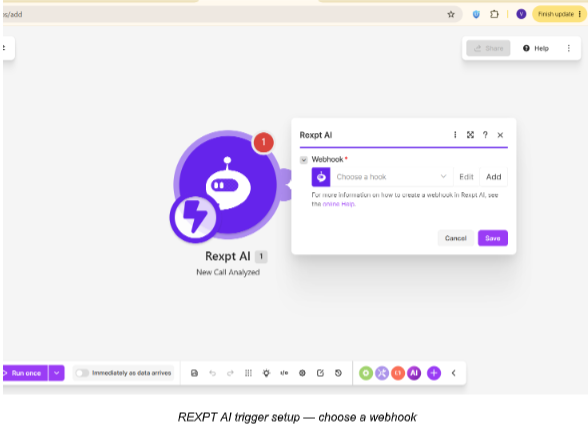Click the notes icon in toolbar

[x=320, y=373]
